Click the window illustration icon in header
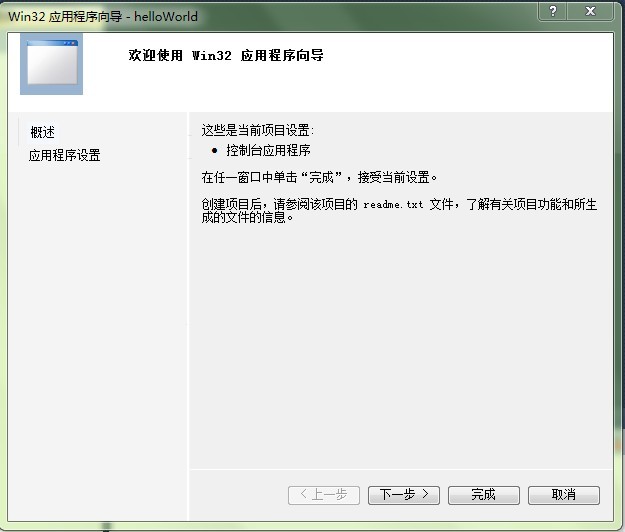625x532 pixels. click(x=51, y=64)
